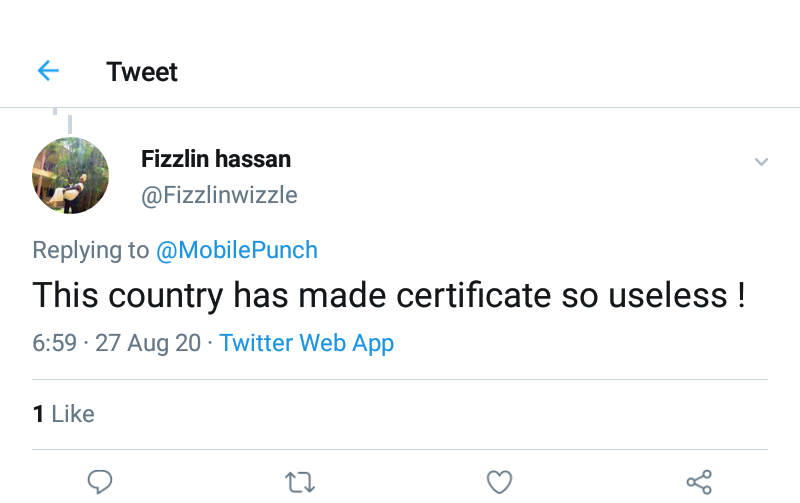View who liked via '1 Like'
This screenshot has width=800, height=503.
click(x=64, y=413)
